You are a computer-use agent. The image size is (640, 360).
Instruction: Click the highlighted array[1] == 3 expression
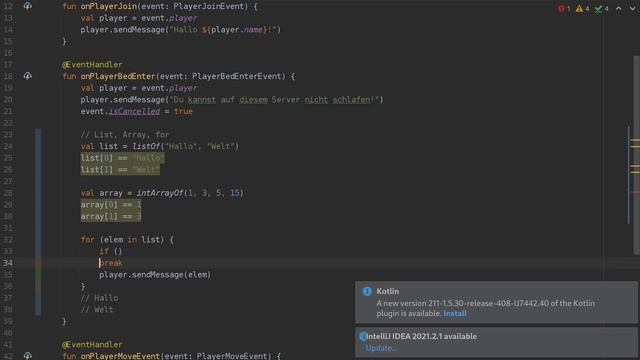111,216
